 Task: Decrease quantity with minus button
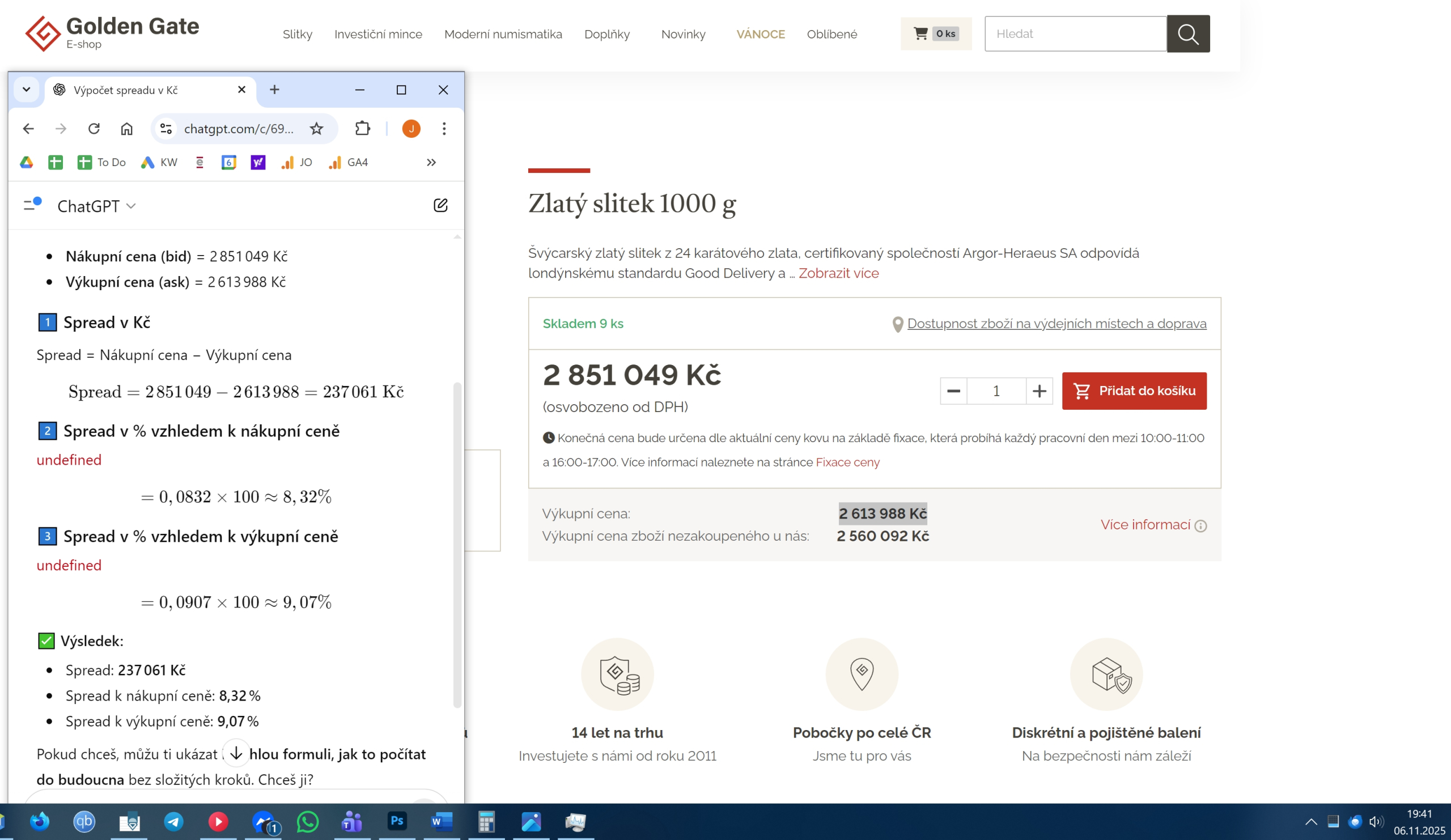(x=953, y=392)
